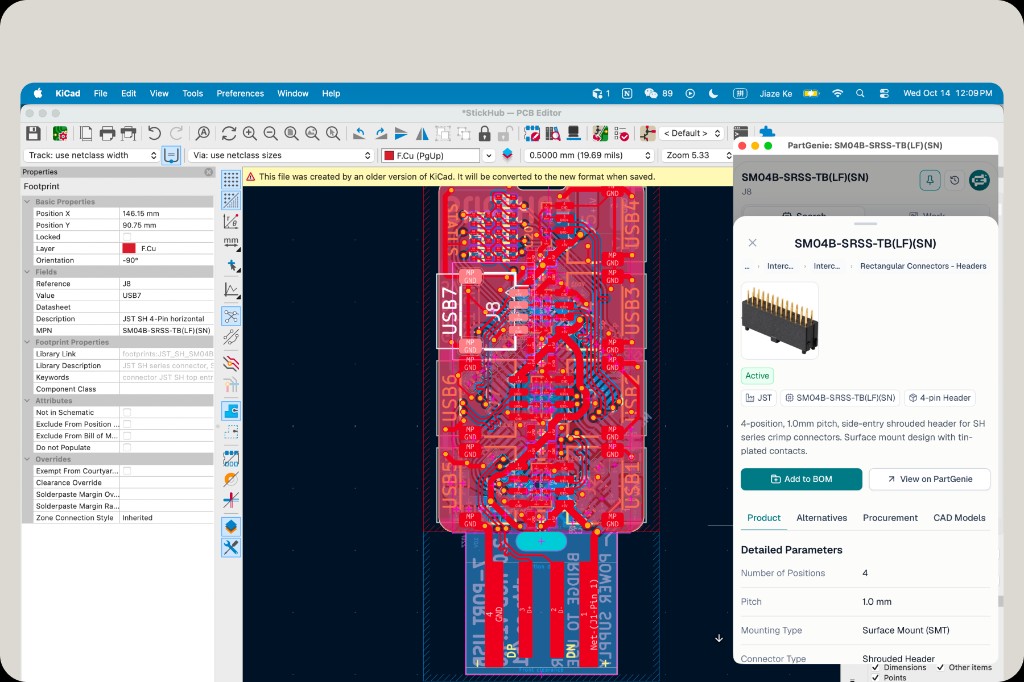The height and width of the screenshot is (682, 1024).
Task: Lock the selected items
Action: tap(484, 133)
